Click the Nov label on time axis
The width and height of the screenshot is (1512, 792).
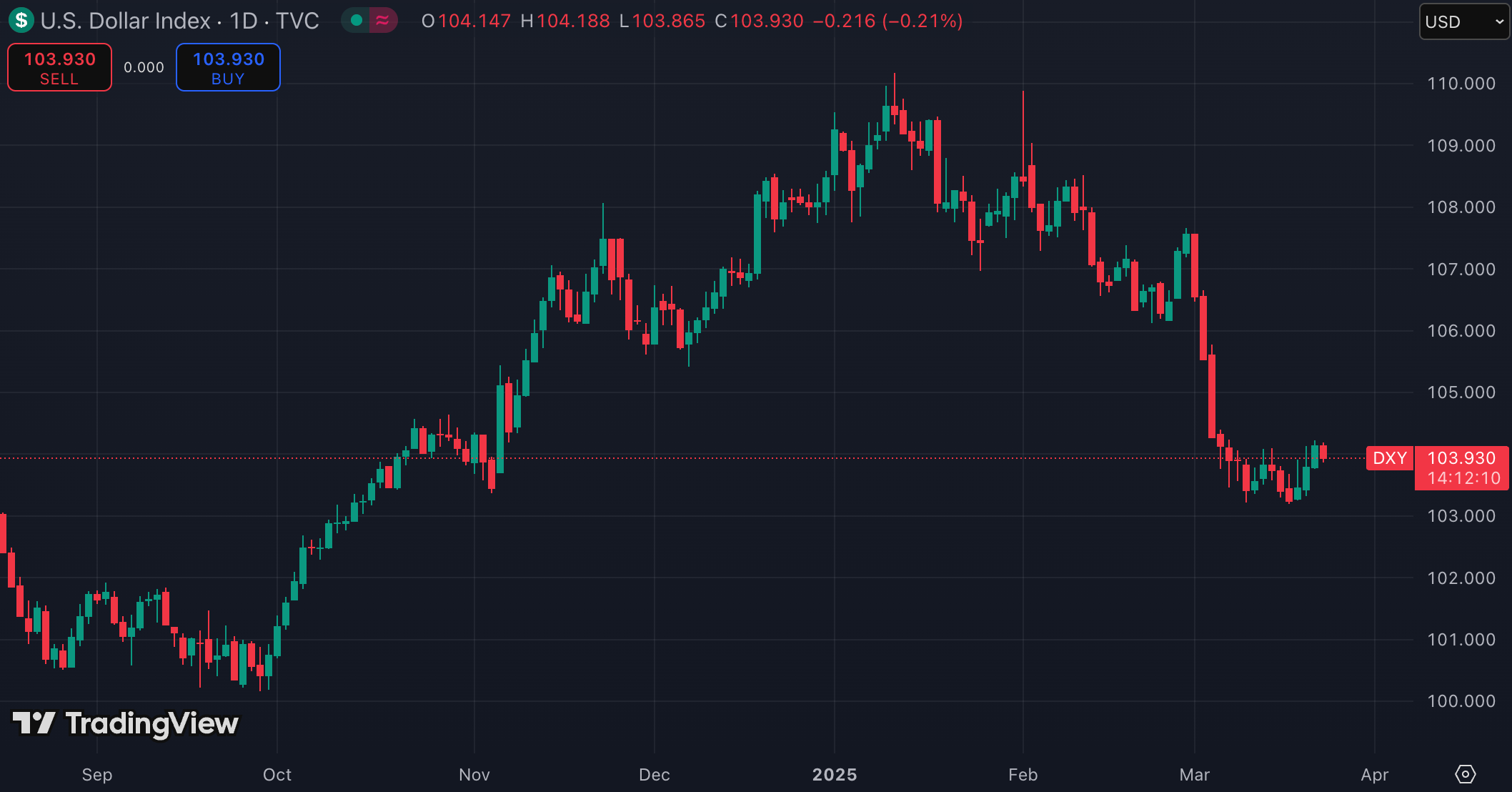click(474, 775)
